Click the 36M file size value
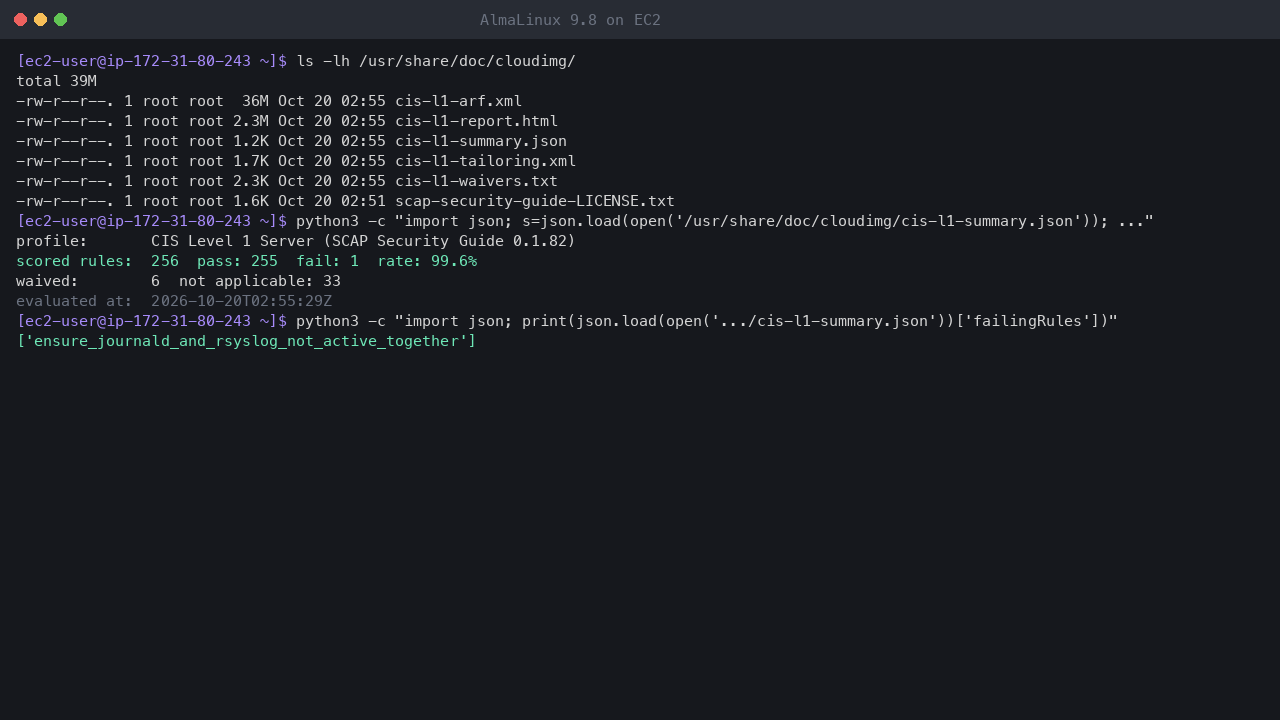Image resolution: width=1280 pixels, height=720 pixels. click(255, 101)
